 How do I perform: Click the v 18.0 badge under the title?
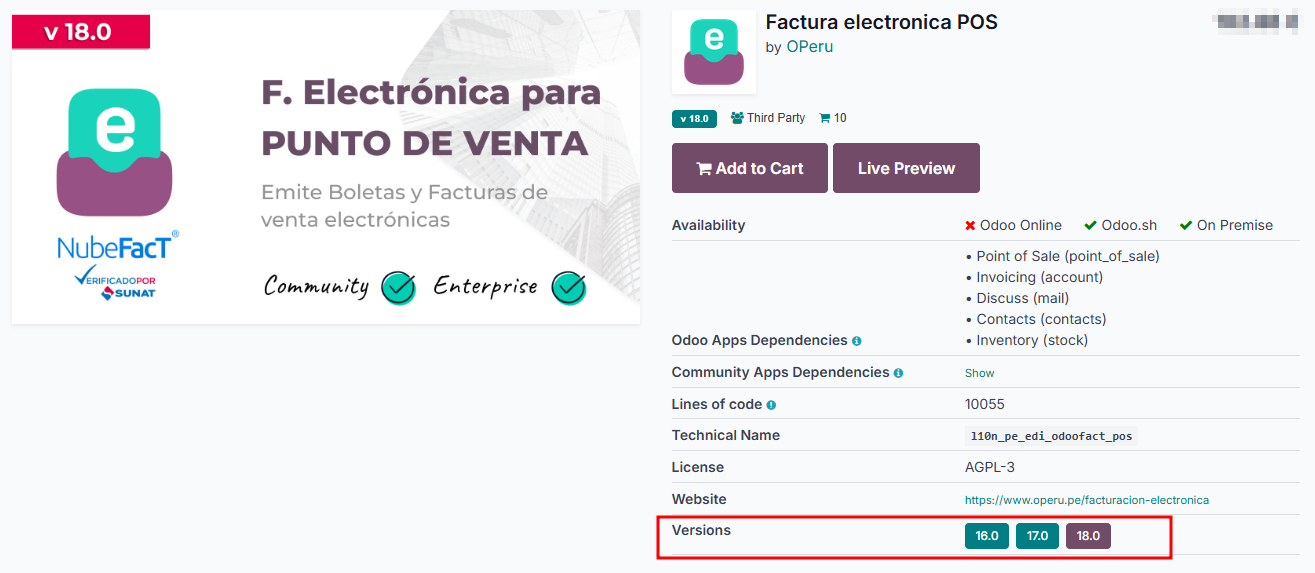pos(694,118)
